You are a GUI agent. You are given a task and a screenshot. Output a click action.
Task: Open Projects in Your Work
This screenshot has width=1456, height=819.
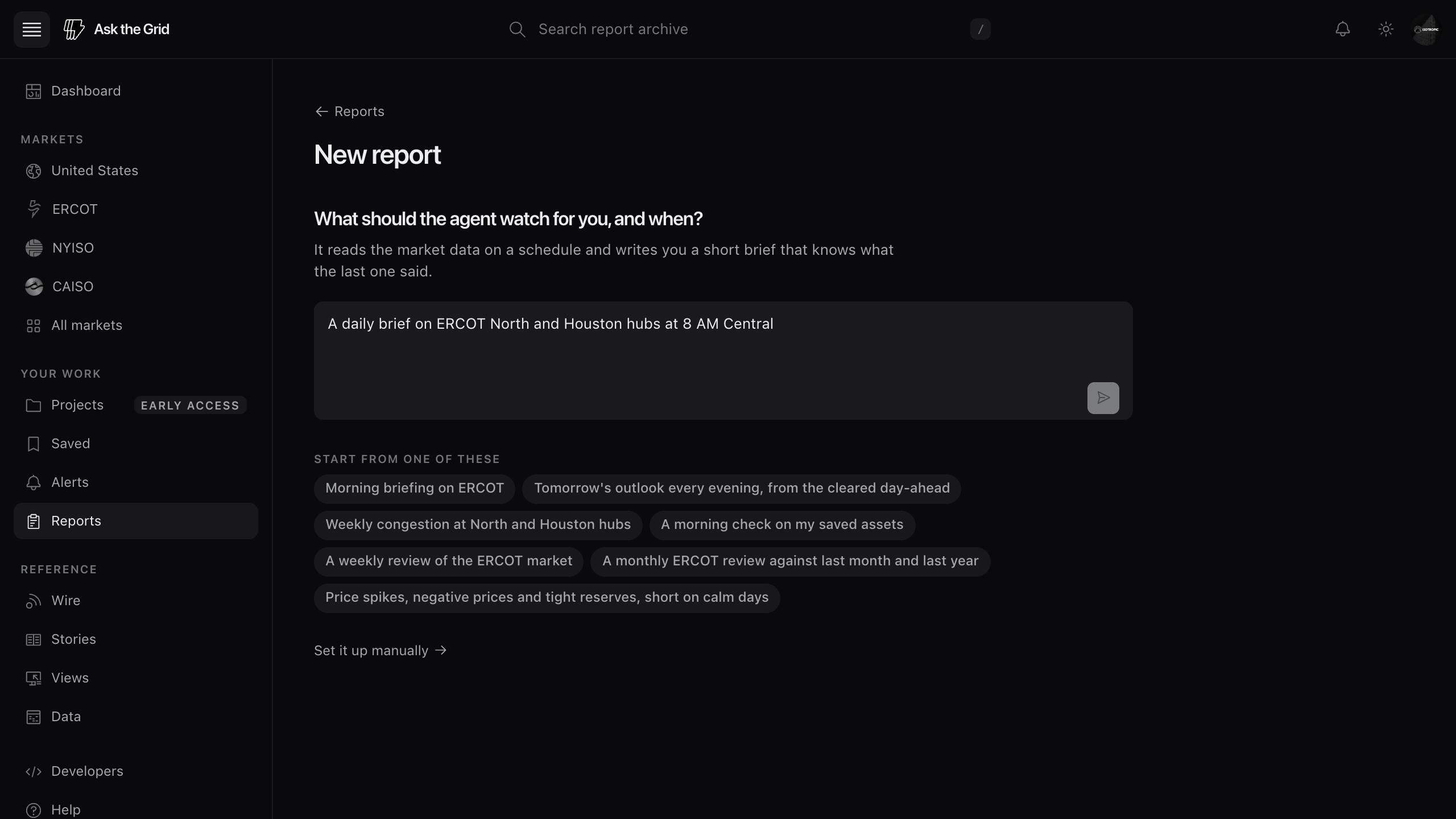77,405
